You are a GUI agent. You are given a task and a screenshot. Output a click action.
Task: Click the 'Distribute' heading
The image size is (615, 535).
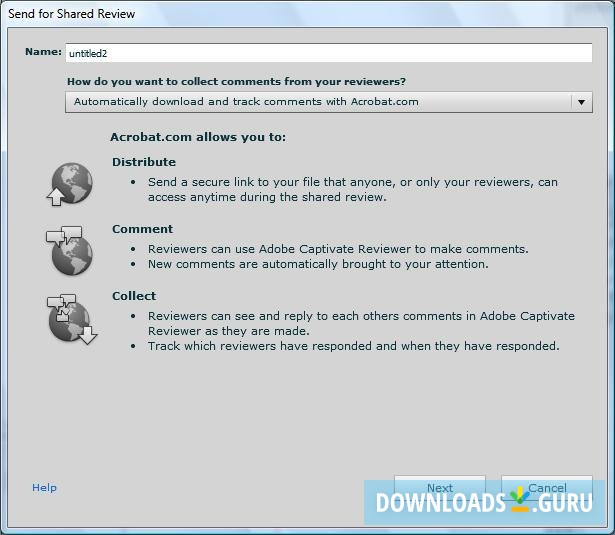pyautogui.click(x=144, y=162)
